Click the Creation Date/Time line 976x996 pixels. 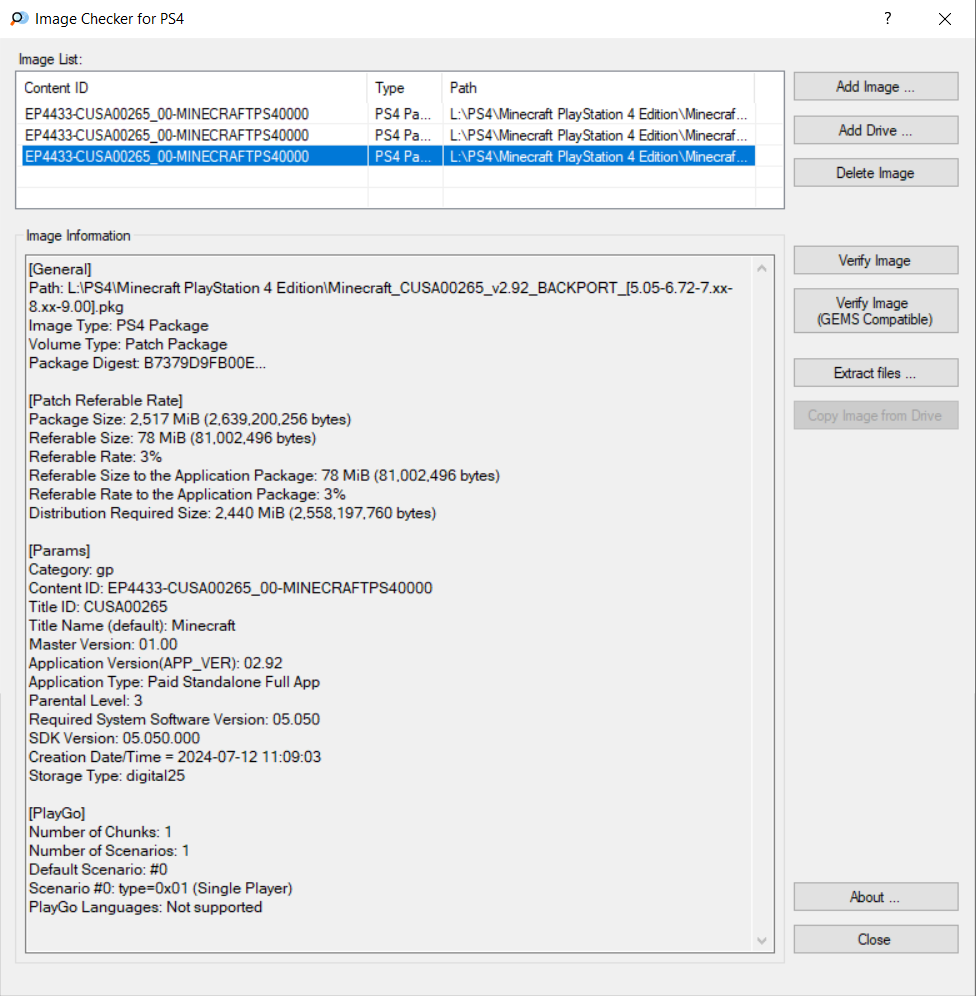pos(175,757)
